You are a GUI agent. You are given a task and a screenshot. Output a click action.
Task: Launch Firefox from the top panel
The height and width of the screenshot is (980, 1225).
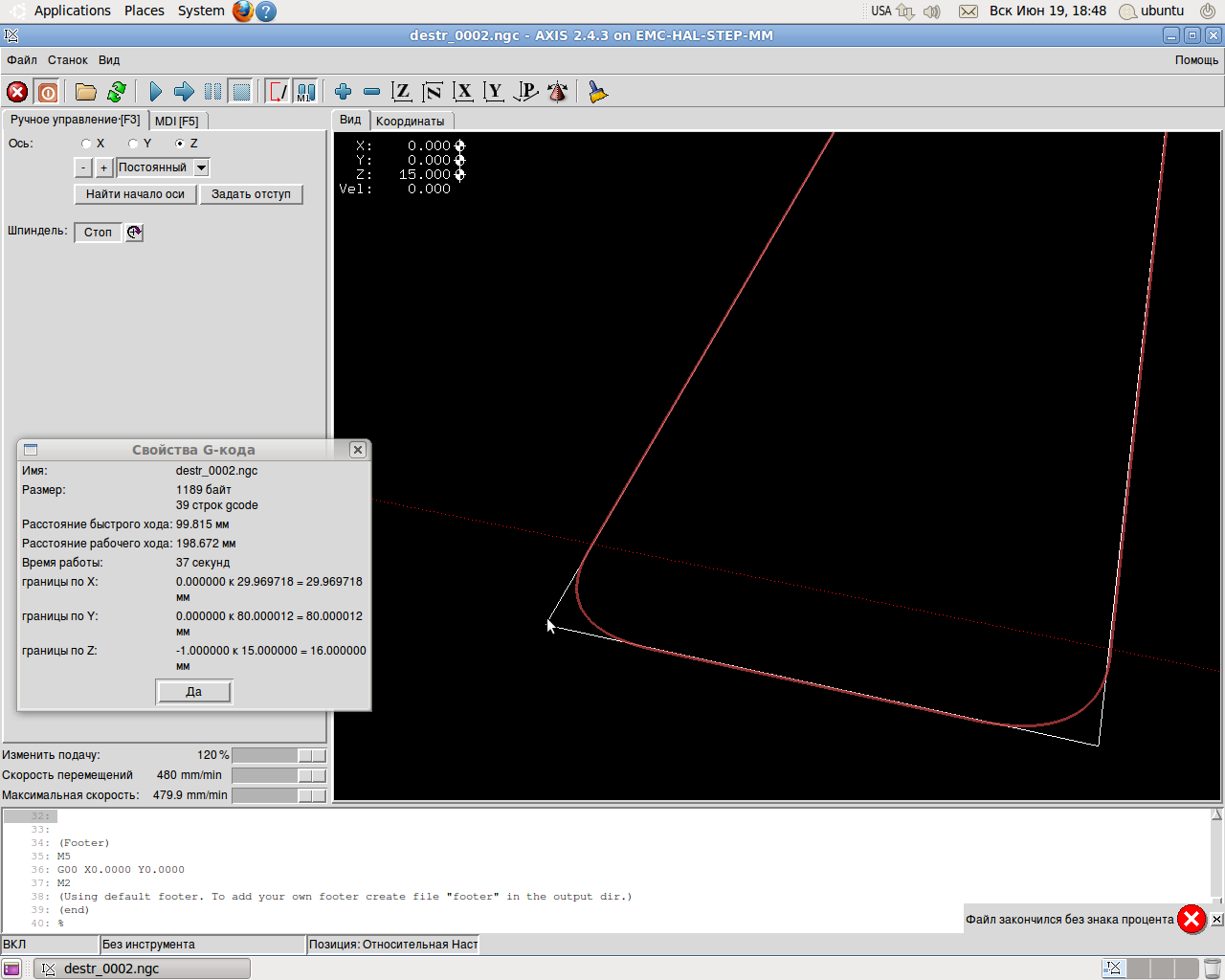[x=243, y=11]
